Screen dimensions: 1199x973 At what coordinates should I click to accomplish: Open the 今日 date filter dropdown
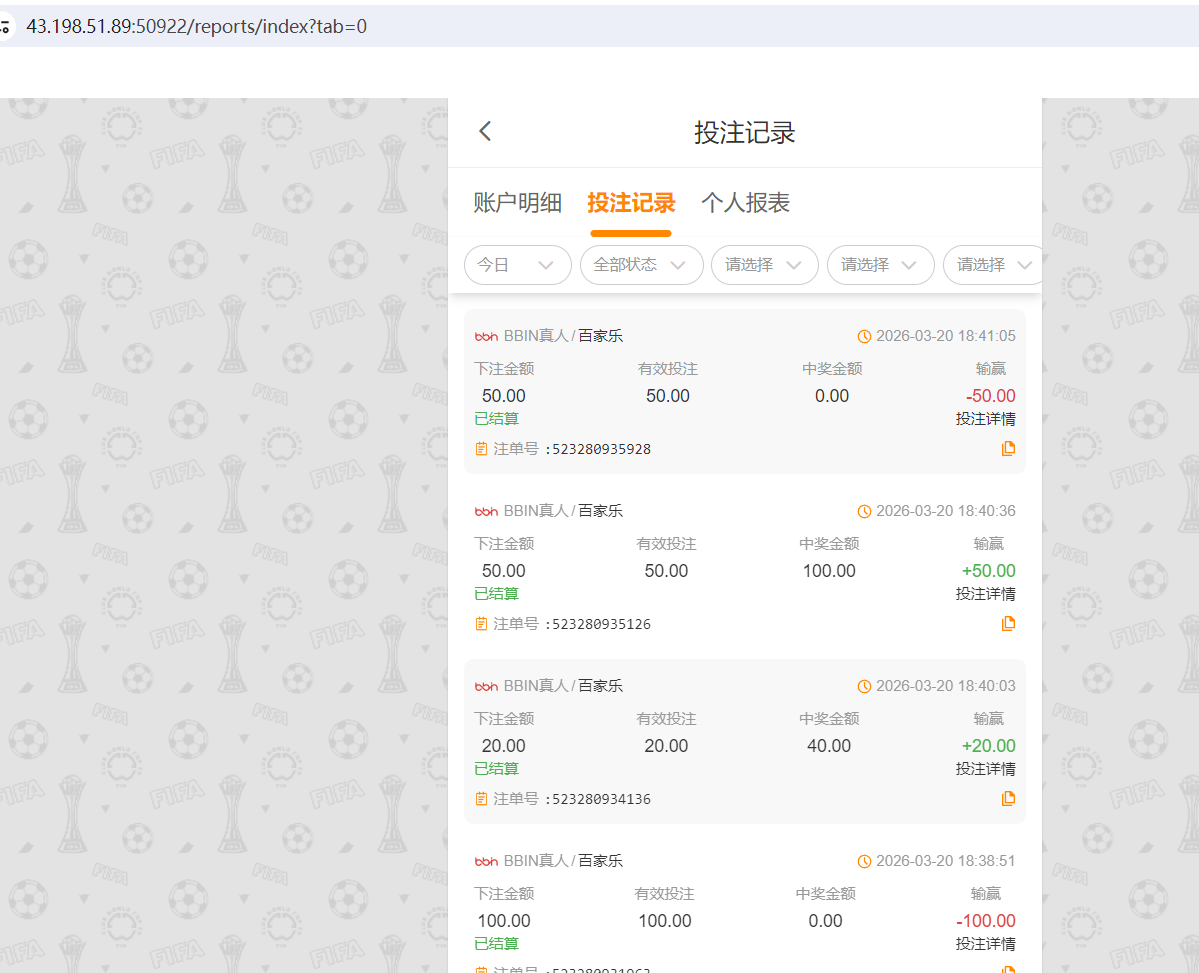click(x=517, y=265)
